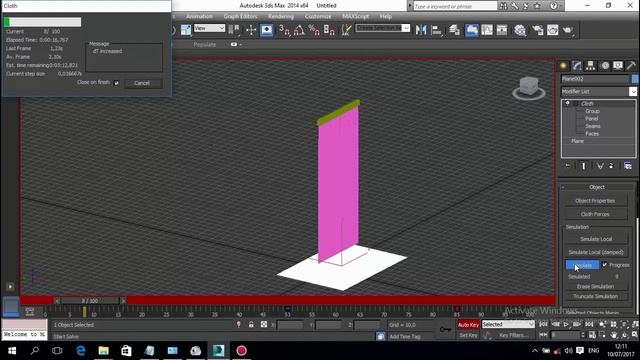640x360 pixels.
Task: Open the Customize menu
Action: (x=318, y=16)
